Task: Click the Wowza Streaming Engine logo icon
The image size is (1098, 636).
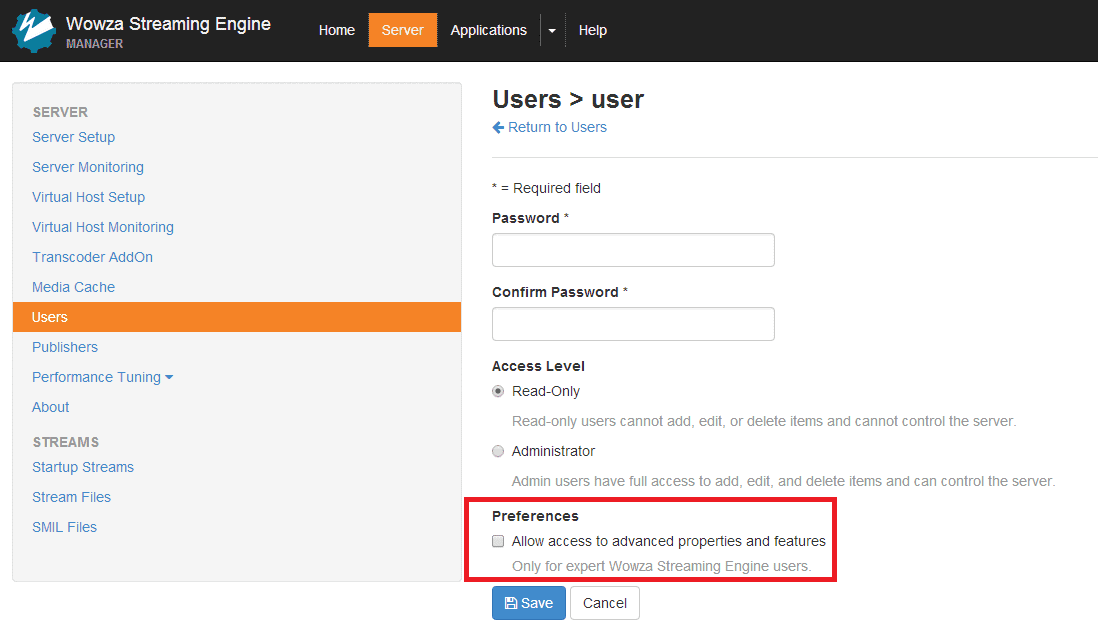Action: [34, 31]
